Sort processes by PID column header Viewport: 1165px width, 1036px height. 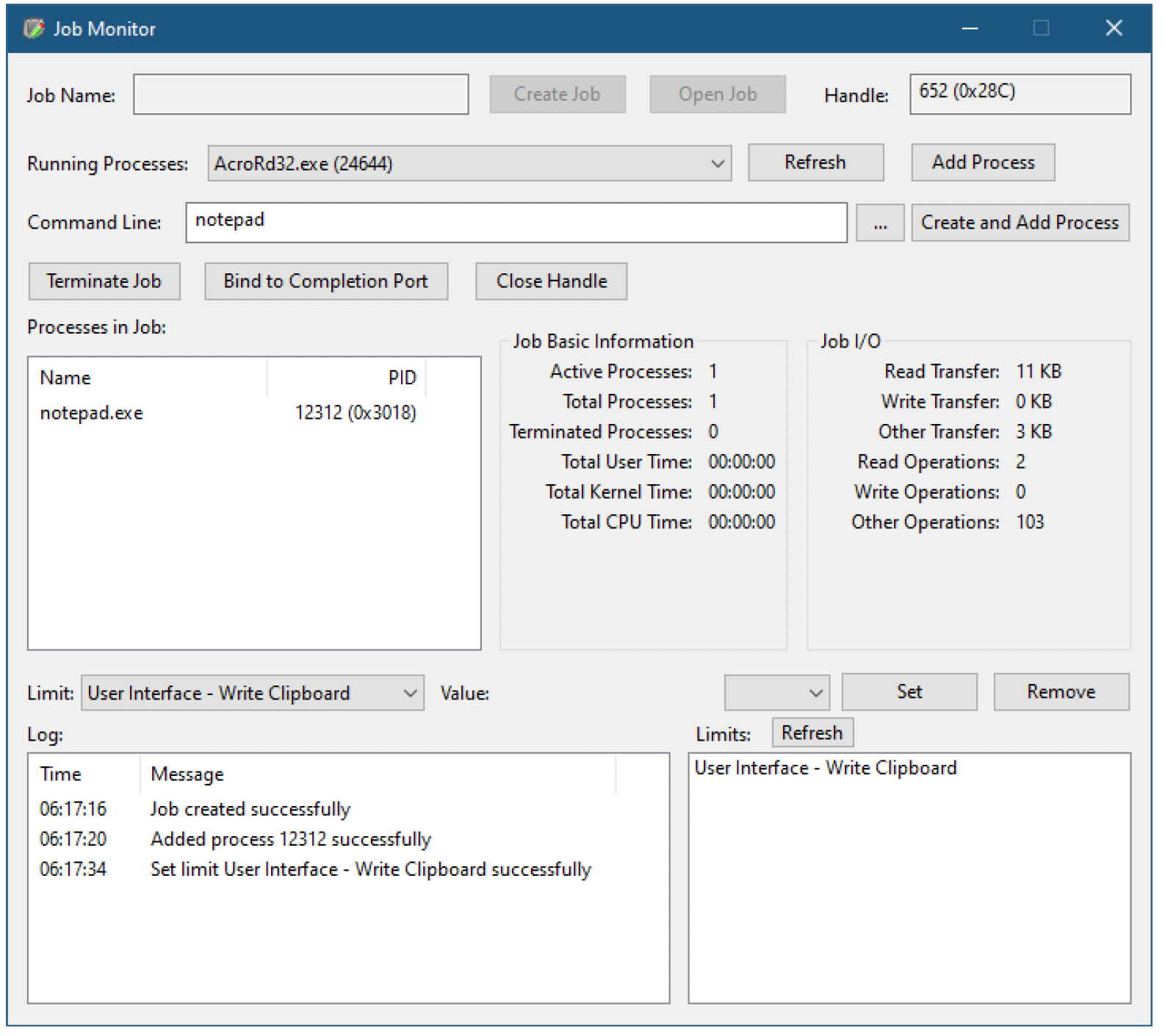346,378
